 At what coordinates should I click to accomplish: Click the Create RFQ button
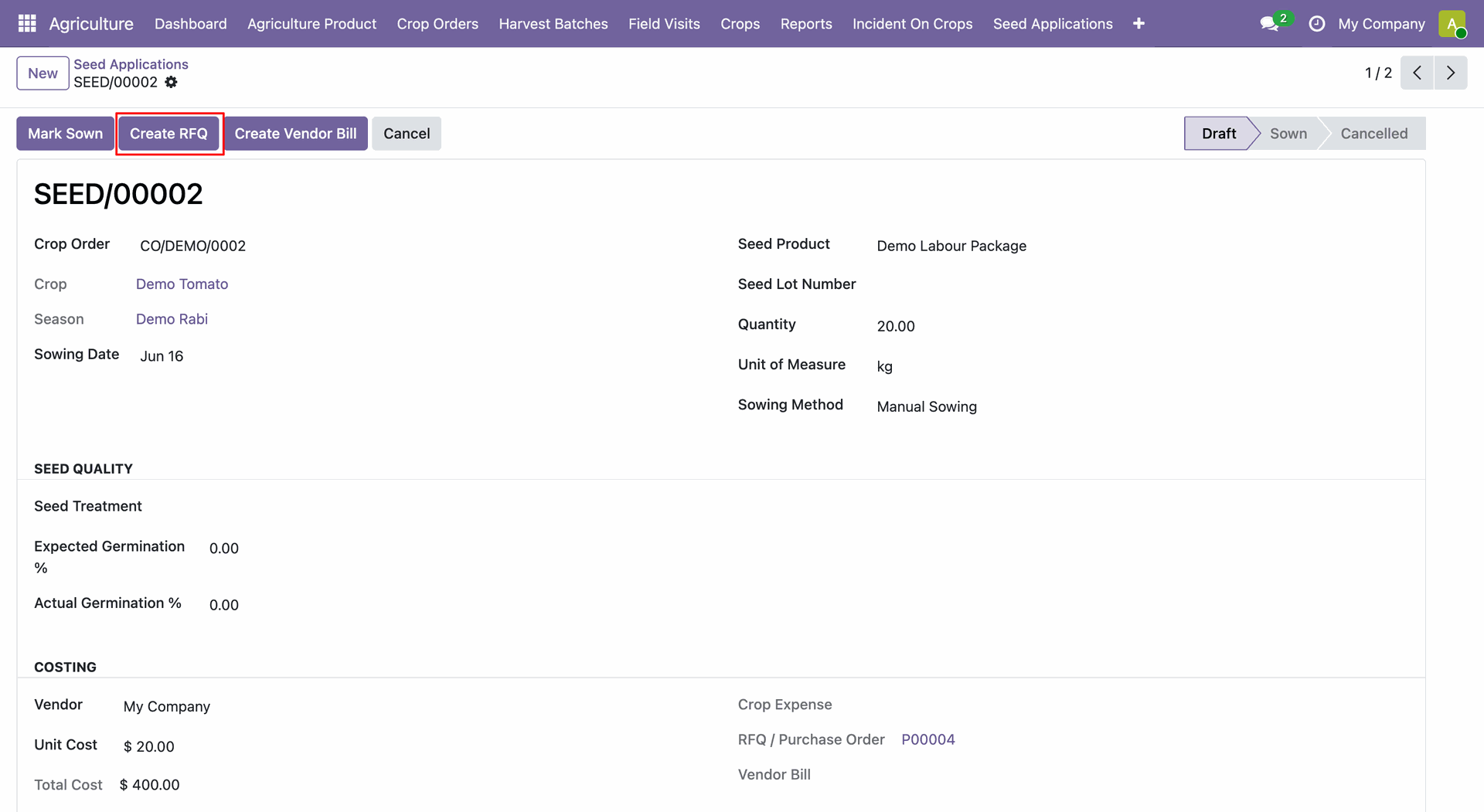click(168, 134)
